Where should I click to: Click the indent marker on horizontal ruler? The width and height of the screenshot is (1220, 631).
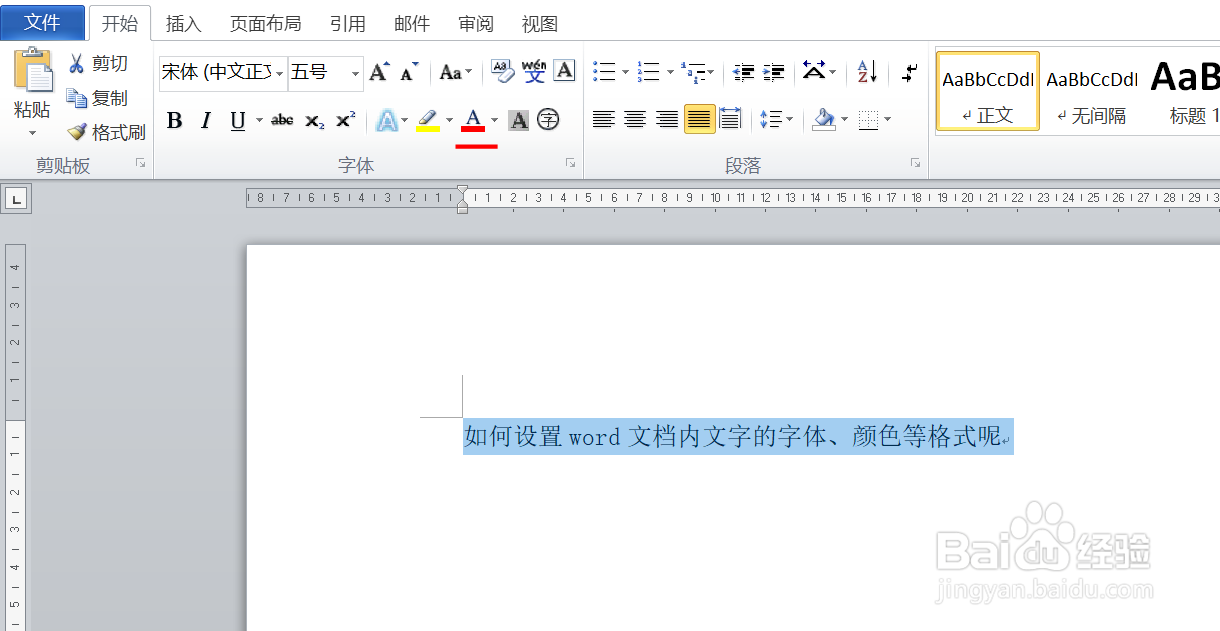click(462, 198)
